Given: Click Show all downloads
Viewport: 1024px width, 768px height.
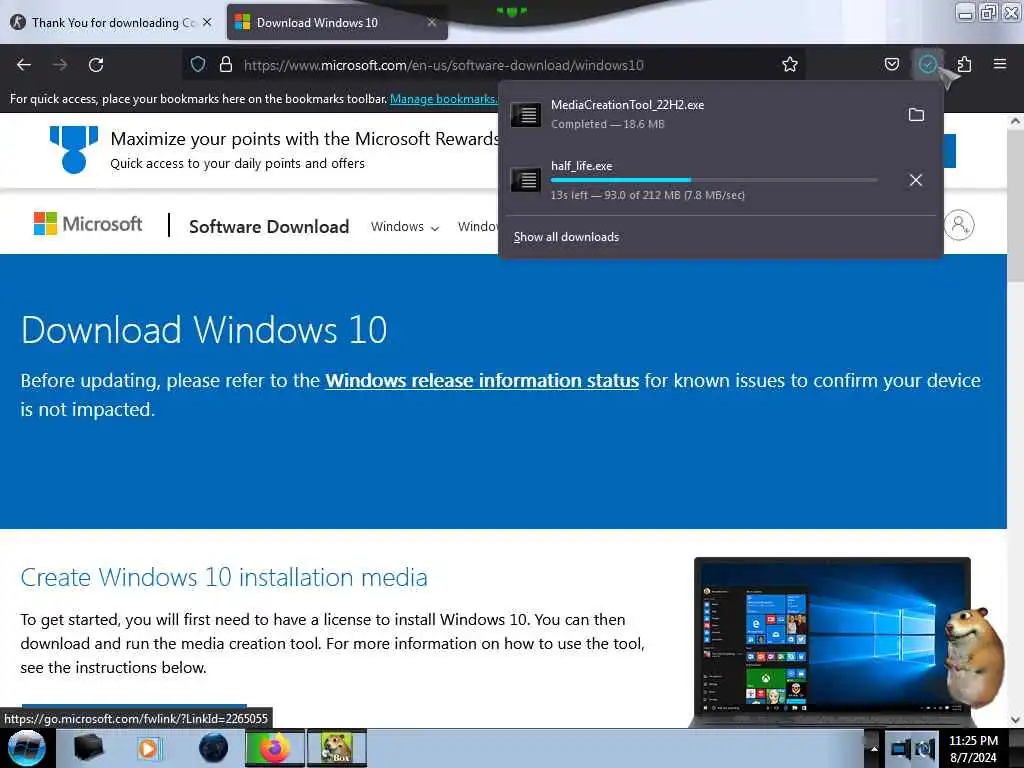Looking at the screenshot, I should 566,237.
